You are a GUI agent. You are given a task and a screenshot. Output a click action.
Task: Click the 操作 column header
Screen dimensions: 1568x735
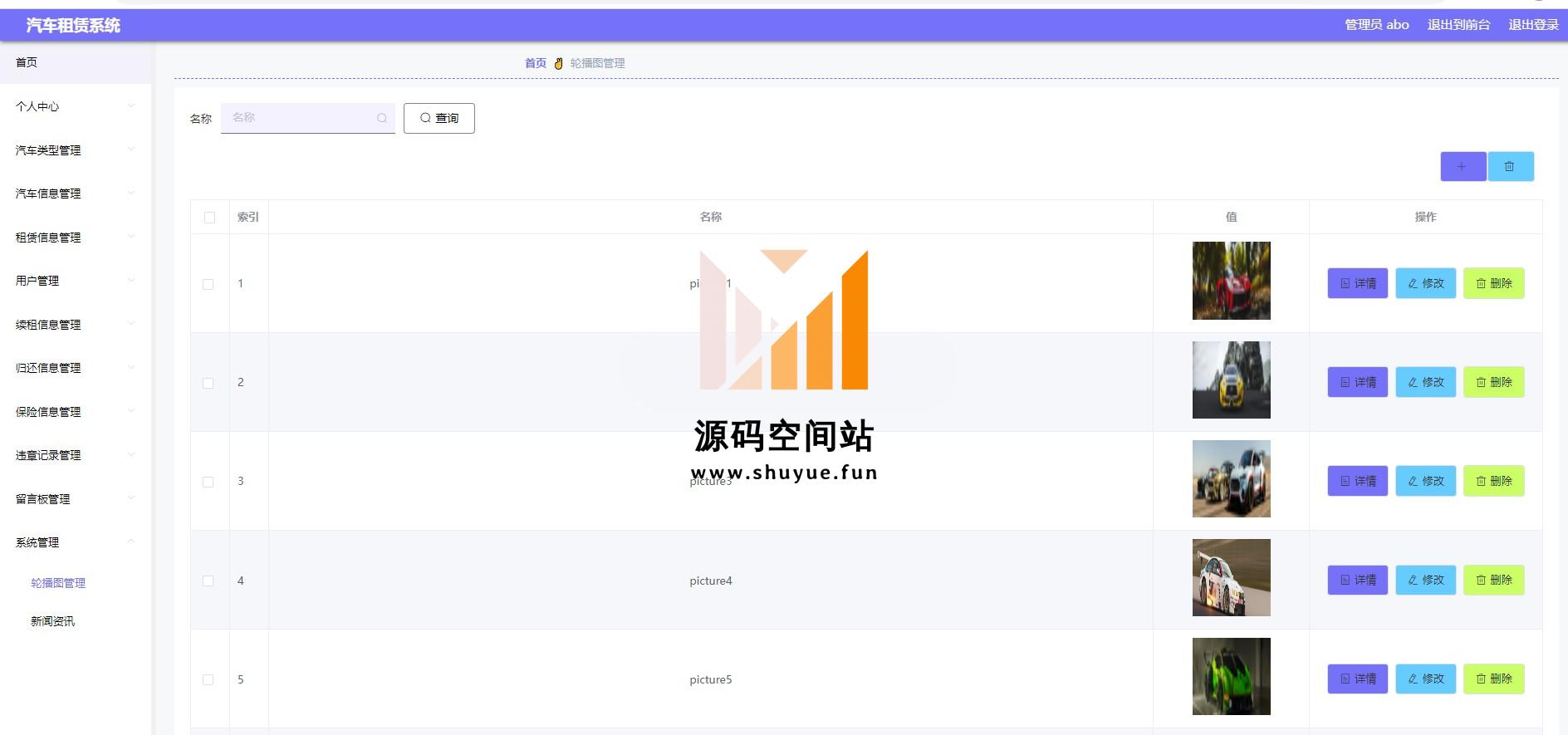(1425, 217)
